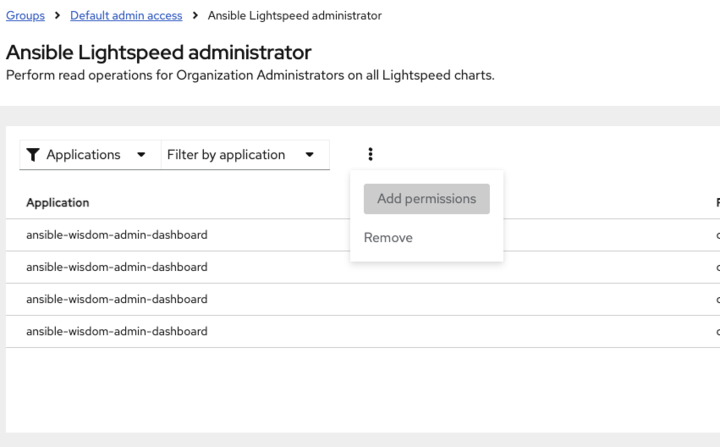
Task: Choose Remove from the actions menu
Action: pos(388,238)
